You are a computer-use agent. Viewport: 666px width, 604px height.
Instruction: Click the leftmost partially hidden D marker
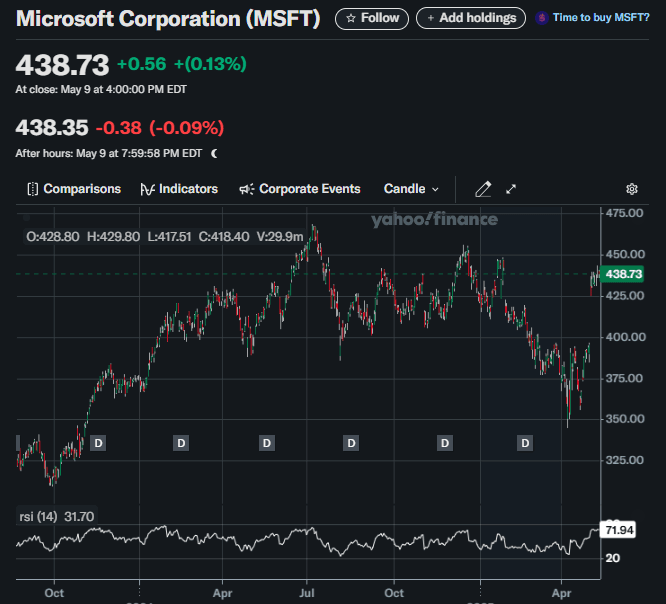[x=17, y=442]
